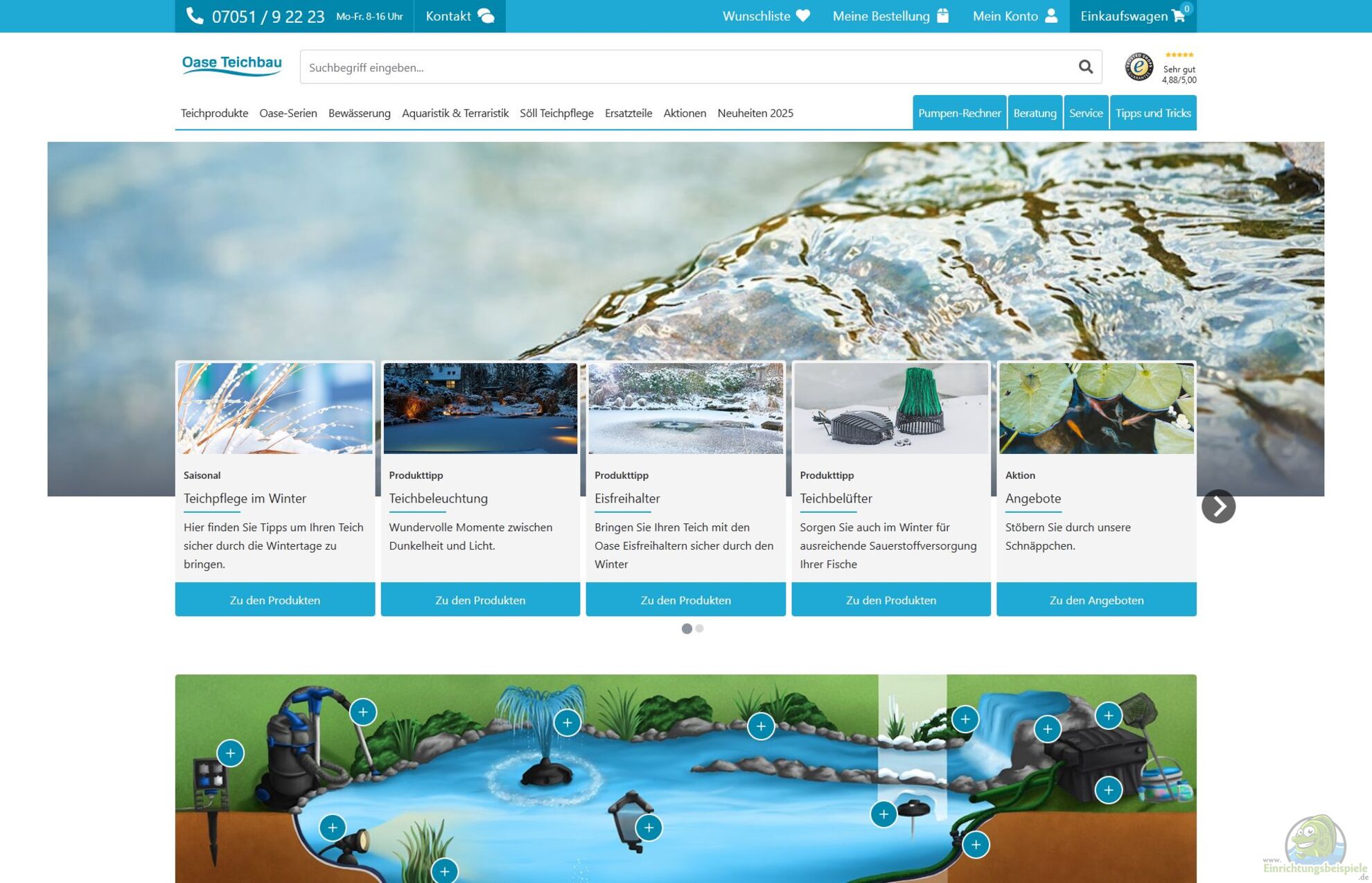Open the Pumpen-Rechner tab
The height and width of the screenshot is (883, 1372).
tap(958, 113)
